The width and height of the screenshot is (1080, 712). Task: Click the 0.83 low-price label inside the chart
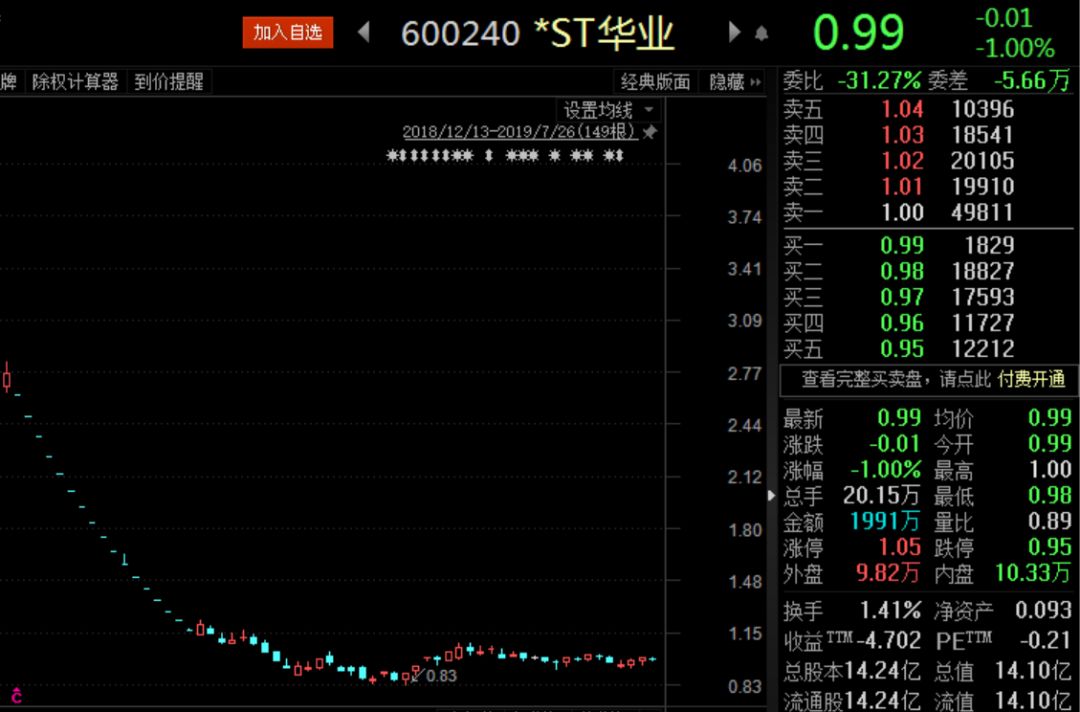(442, 676)
